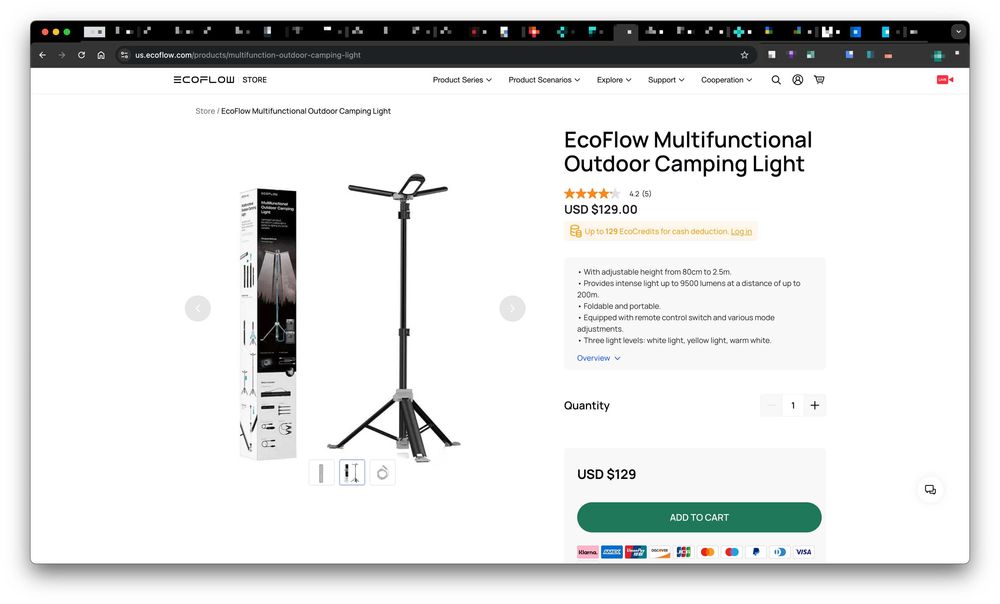Open the search magnifier icon

(776, 80)
